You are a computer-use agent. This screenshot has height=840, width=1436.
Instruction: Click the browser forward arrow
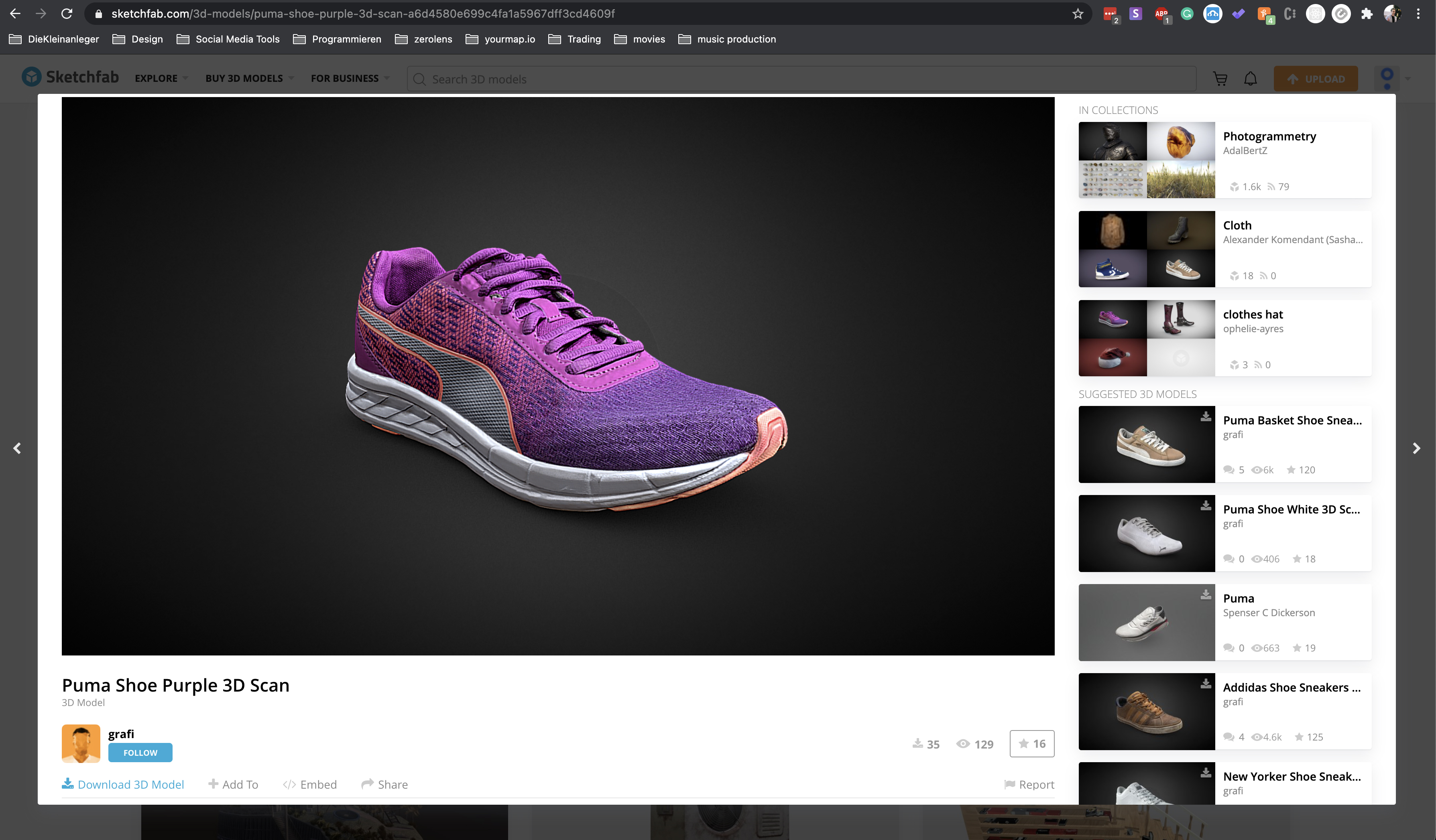(41, 14)
